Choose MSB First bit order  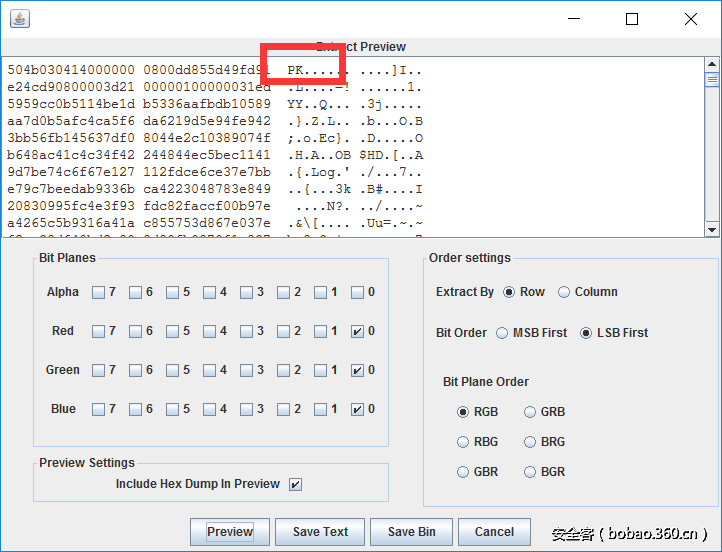[x=502, y=333]
